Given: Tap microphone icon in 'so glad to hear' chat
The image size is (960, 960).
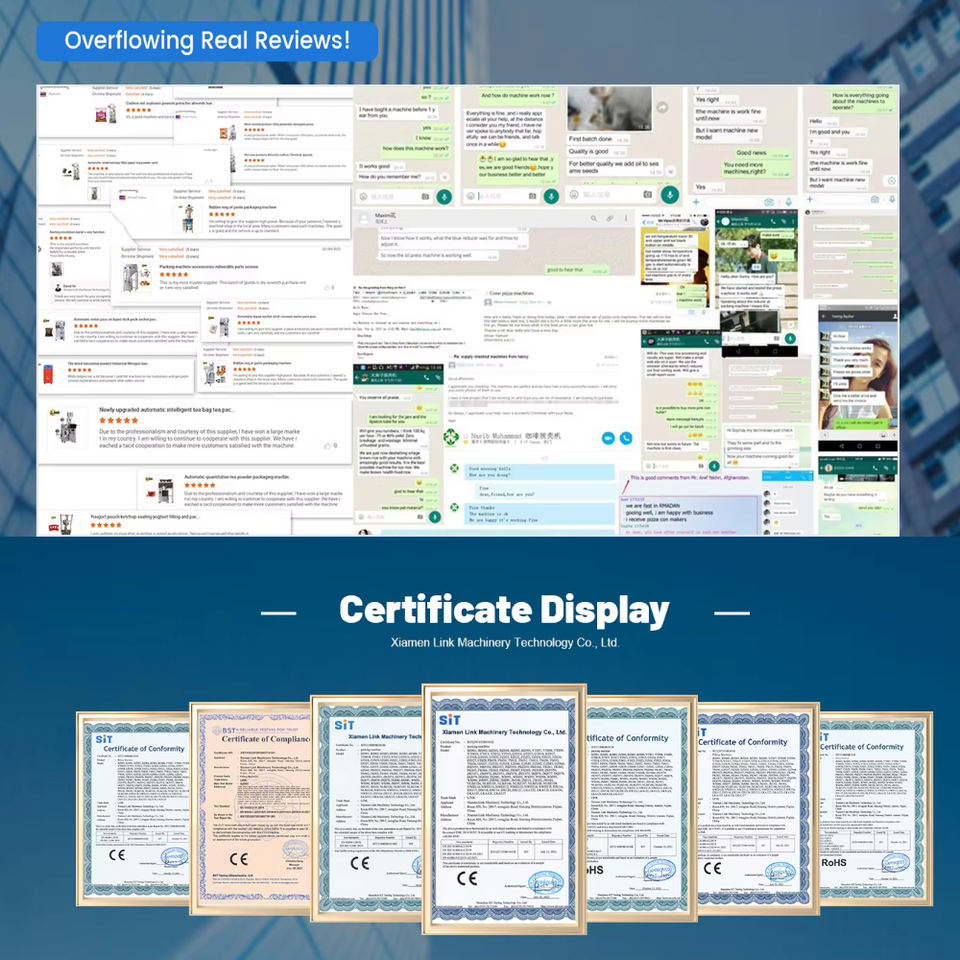Looking at the screenshot, I should [551, 197].
